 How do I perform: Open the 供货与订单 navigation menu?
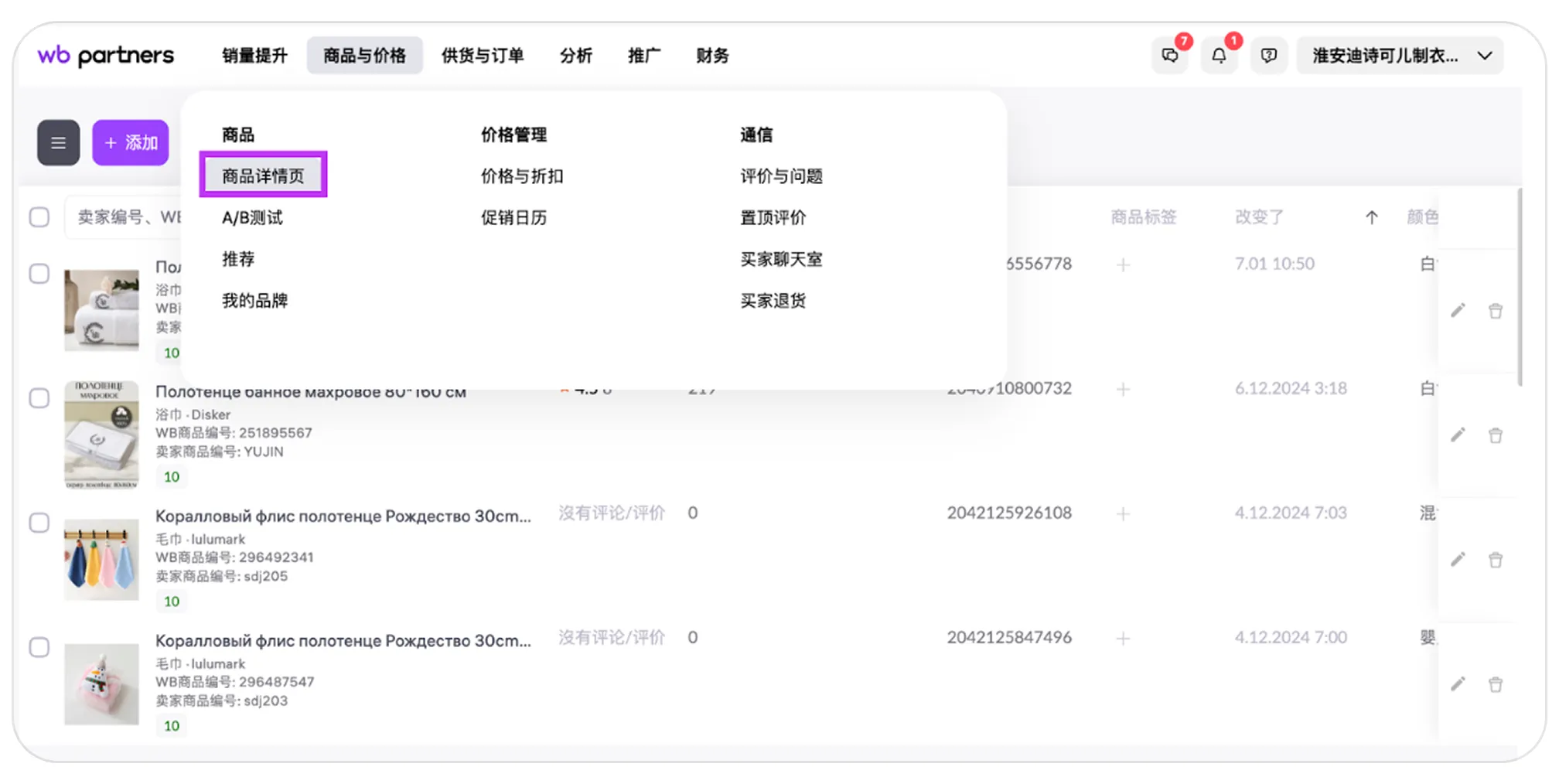point(483,56)
